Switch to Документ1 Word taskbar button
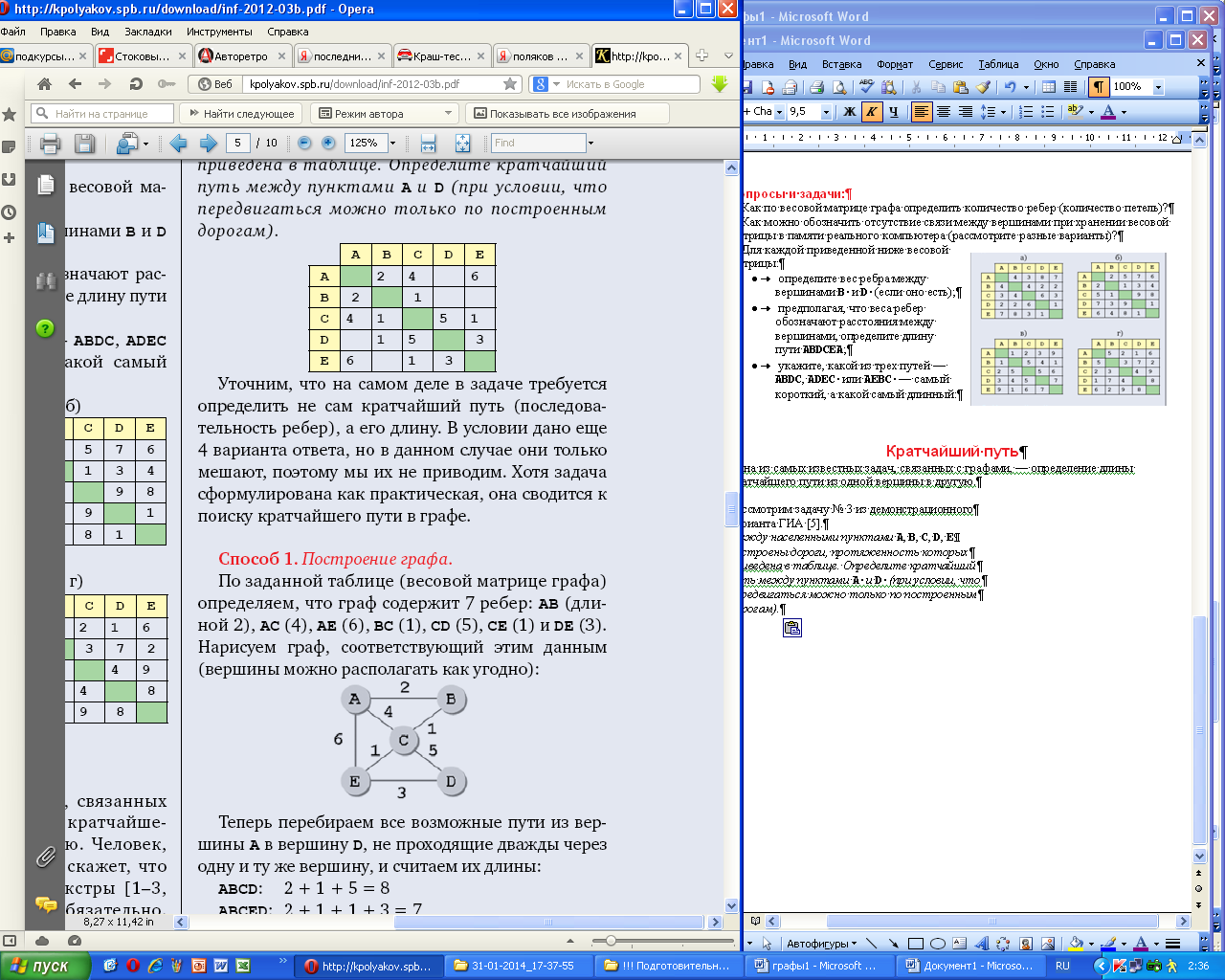This screenshot has height=980, width=1225. pyautogui.click(x=969, y=966)
